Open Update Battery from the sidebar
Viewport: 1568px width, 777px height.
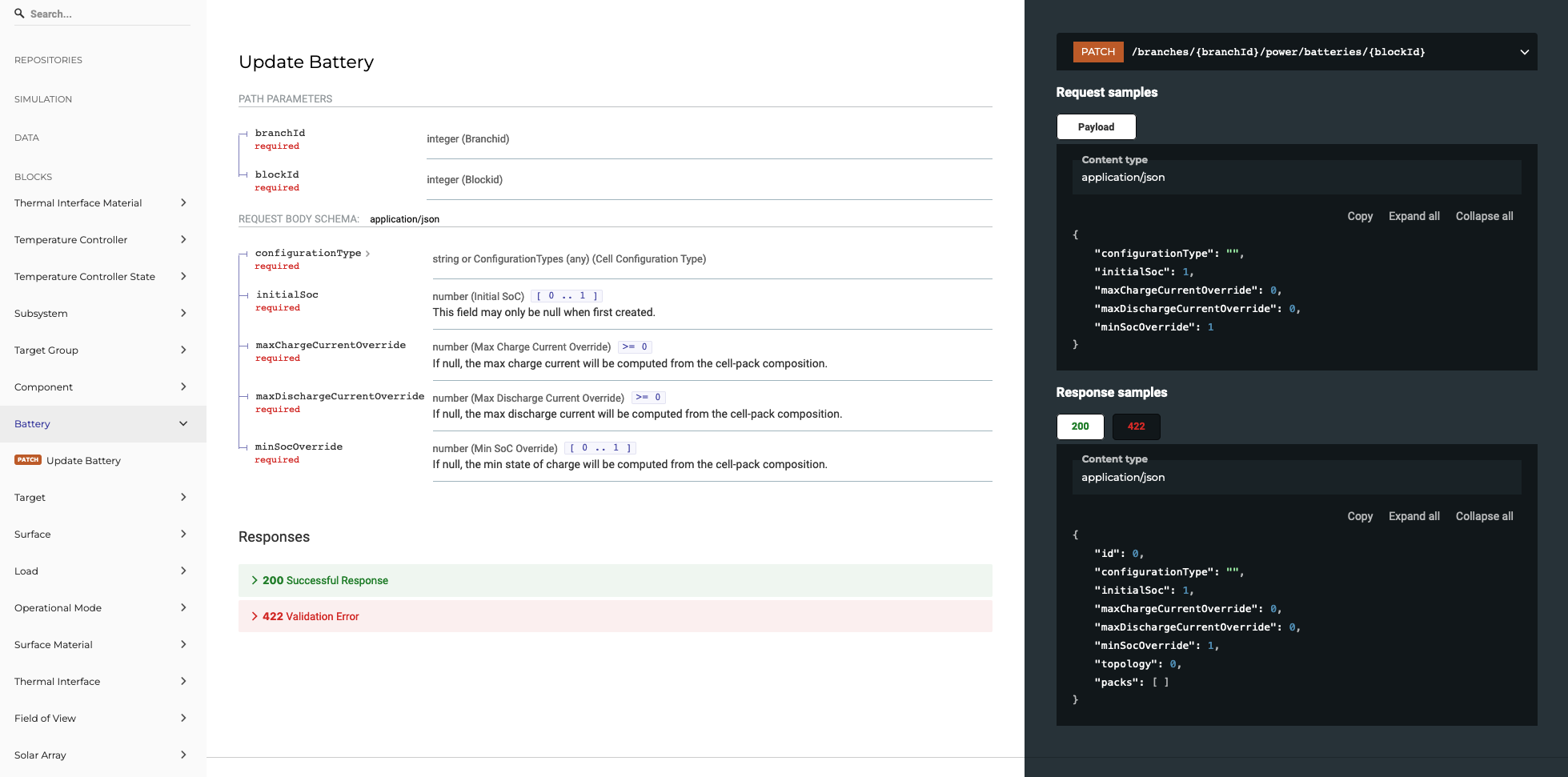[x=82, y=459]
